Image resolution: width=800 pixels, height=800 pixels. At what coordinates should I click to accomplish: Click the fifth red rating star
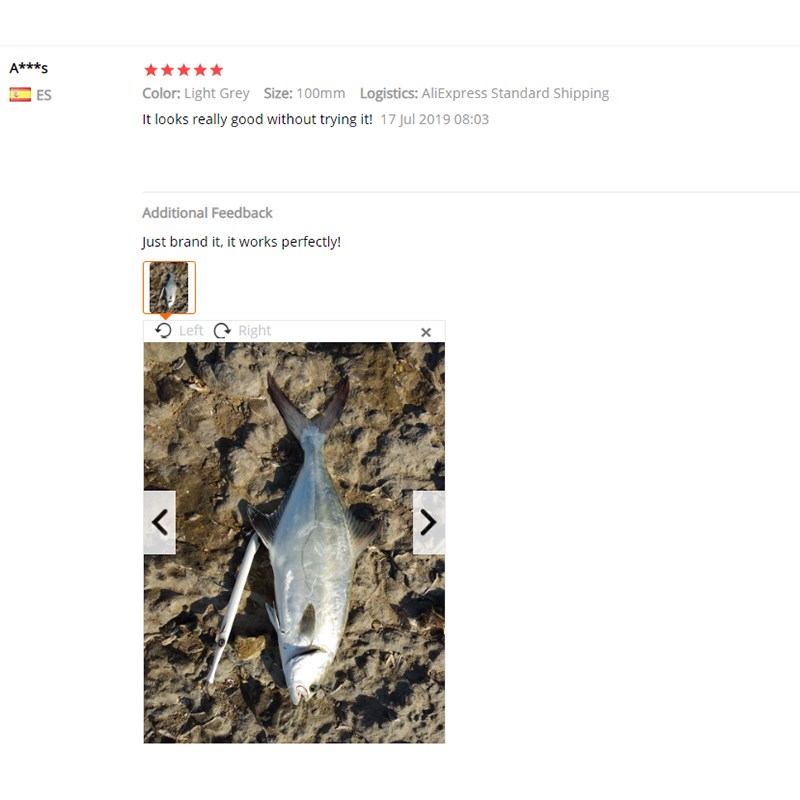pyautogui.click(x=217, y=70)
